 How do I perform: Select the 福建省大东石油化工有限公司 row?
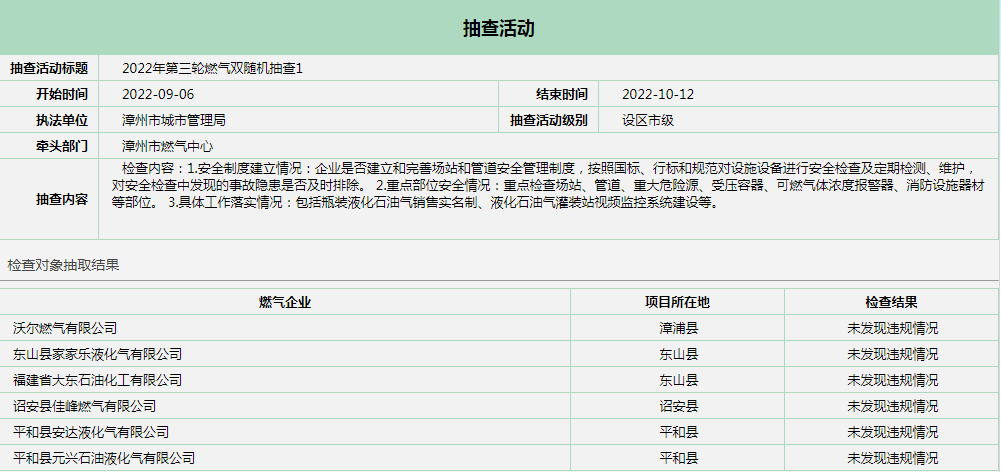(x=98, y=380)
